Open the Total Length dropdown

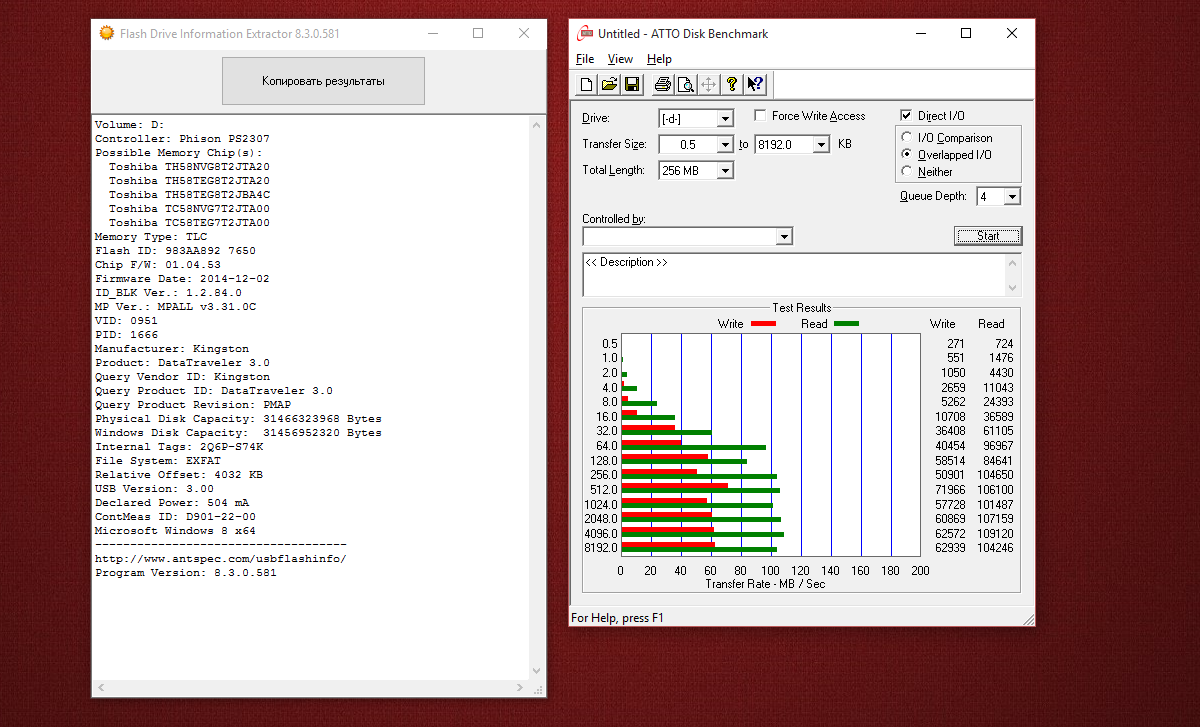pos(725,171)
